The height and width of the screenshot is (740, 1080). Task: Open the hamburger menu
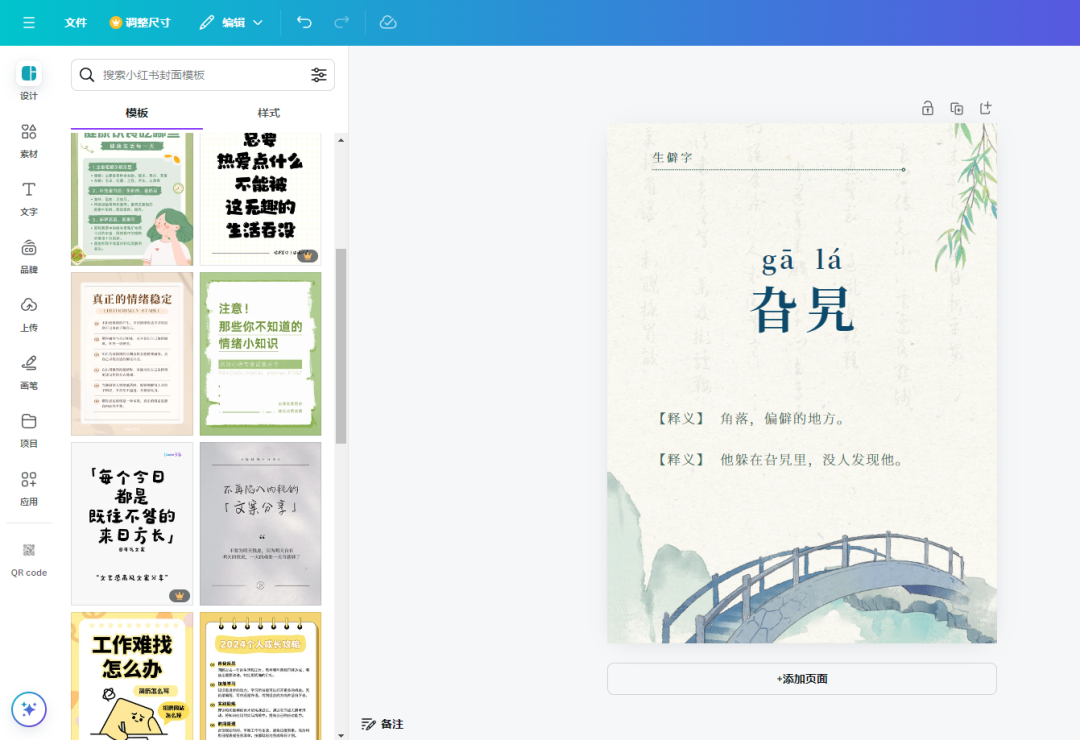(x=28, y=21)
